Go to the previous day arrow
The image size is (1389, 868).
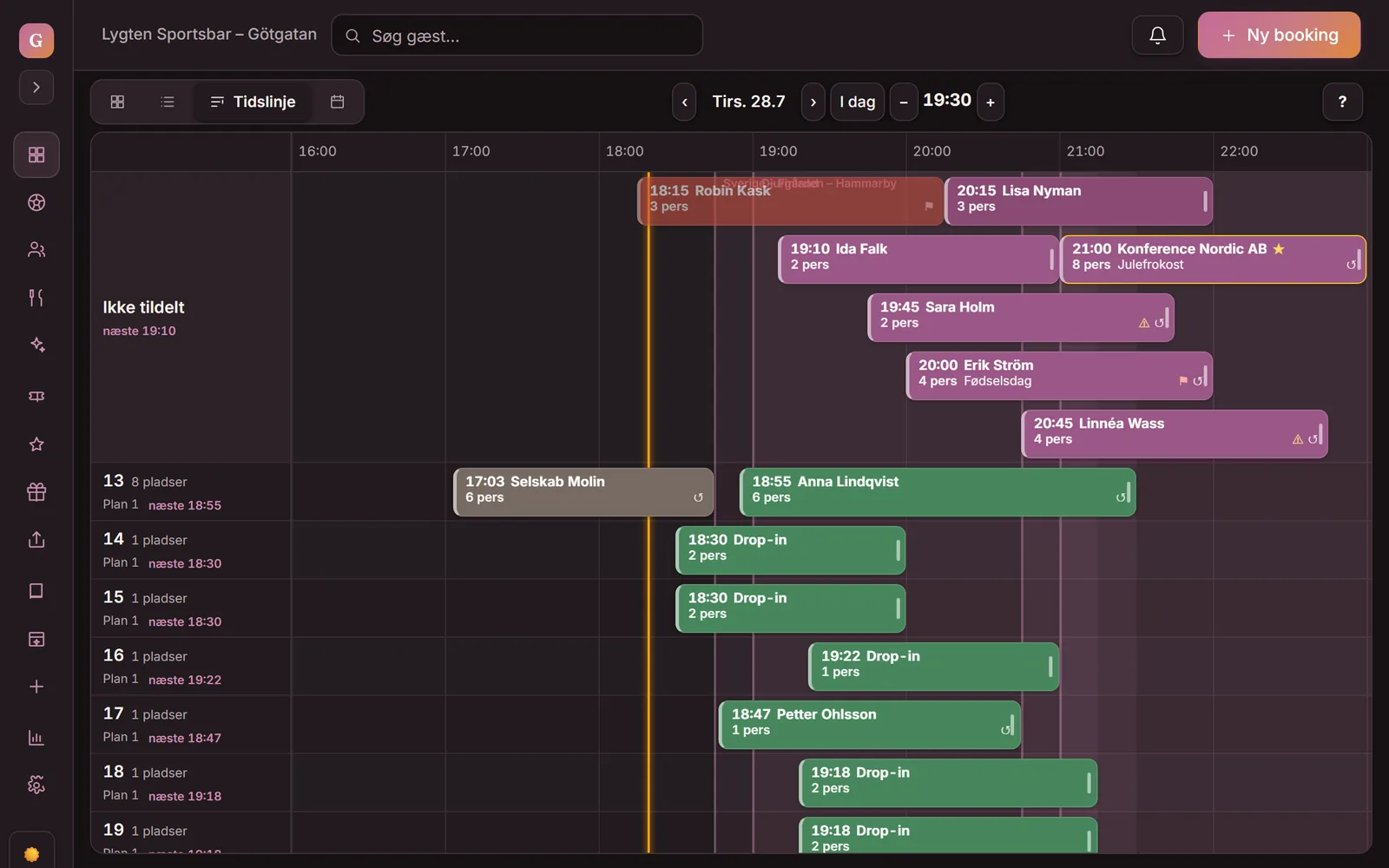(684, 102)
